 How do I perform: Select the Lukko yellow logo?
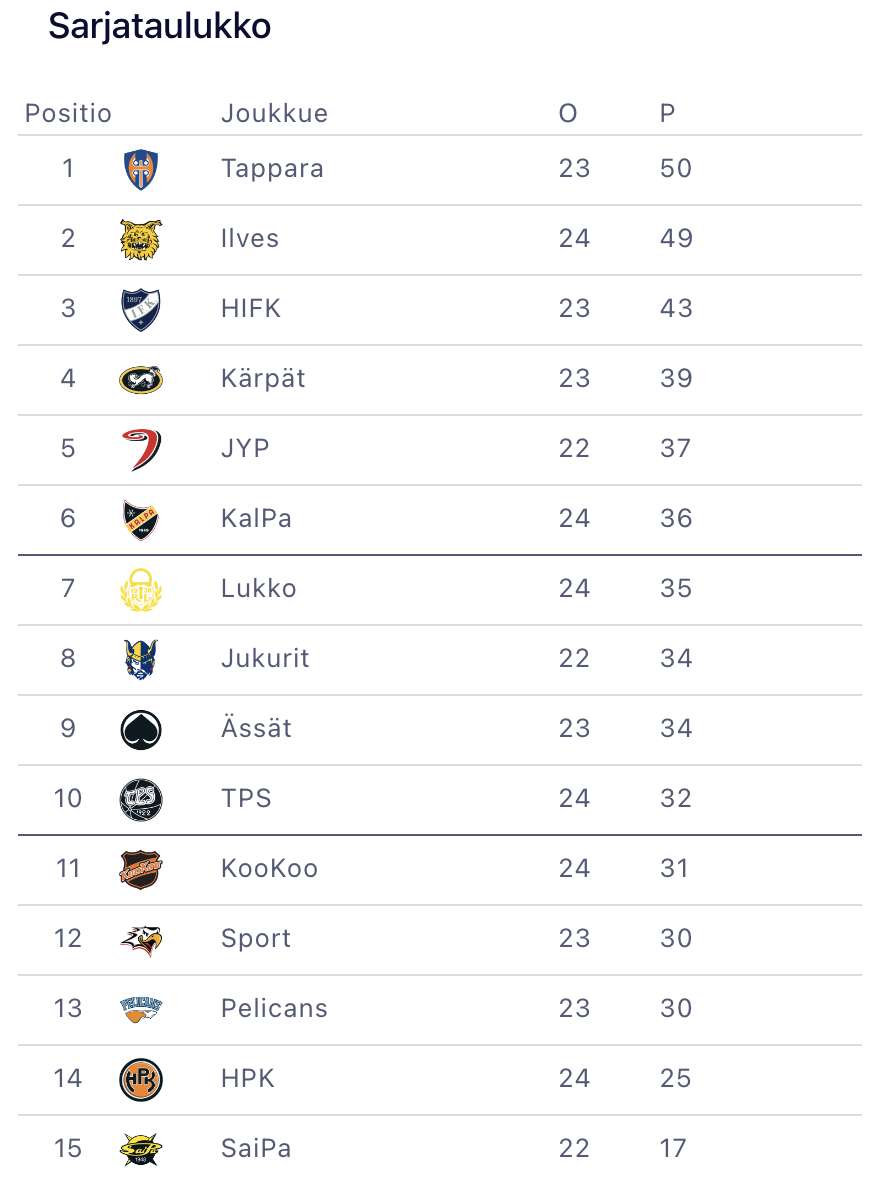pos(140,589)
